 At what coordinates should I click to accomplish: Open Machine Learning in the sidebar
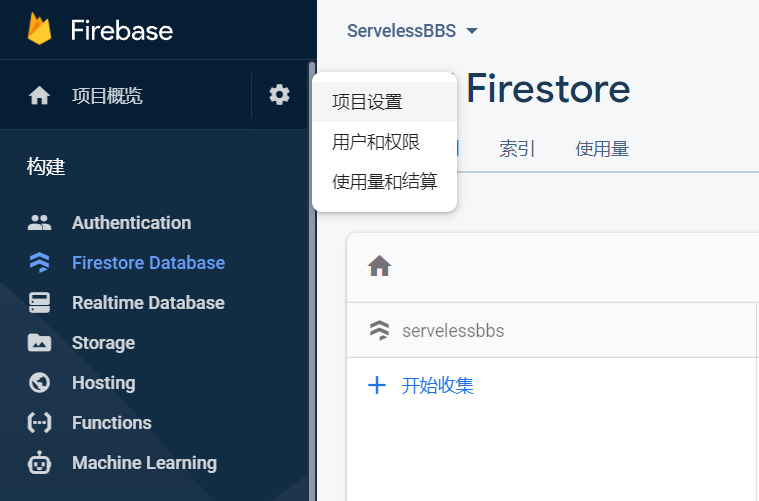[144, 462]
